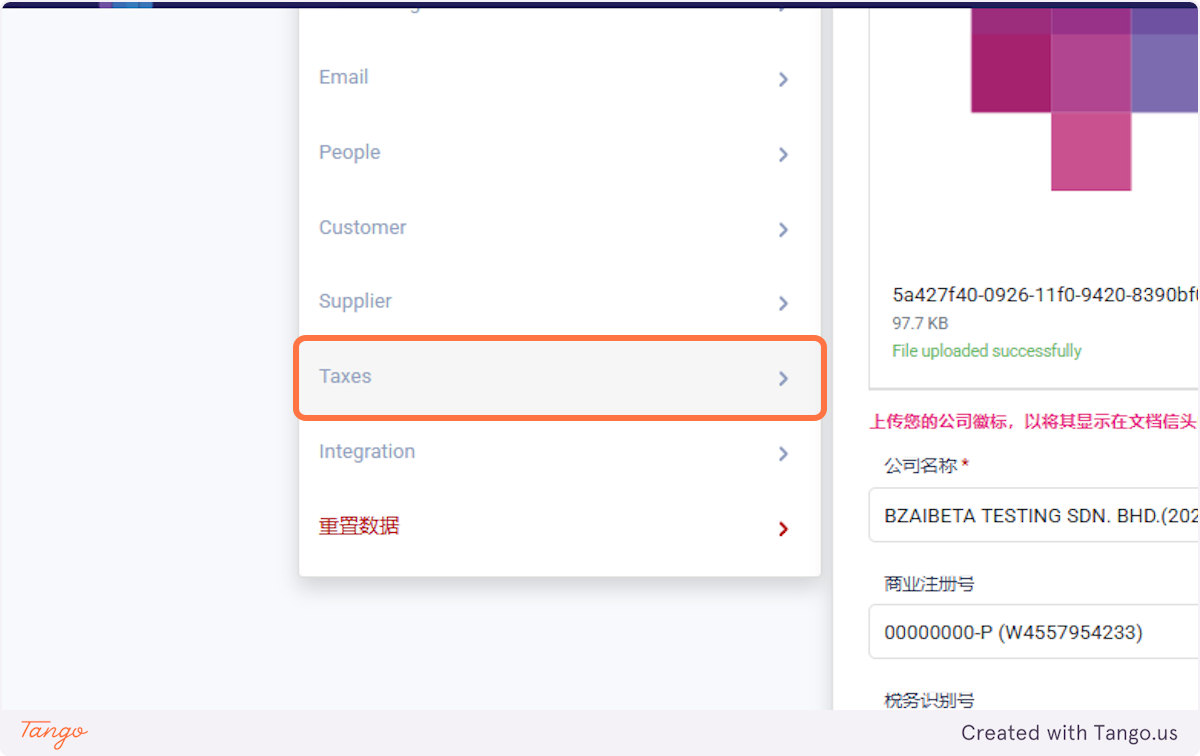Screen dimensions: 1200x756
Task: Click the 97.7 KB file size text
Action: (x=920, y=324)
